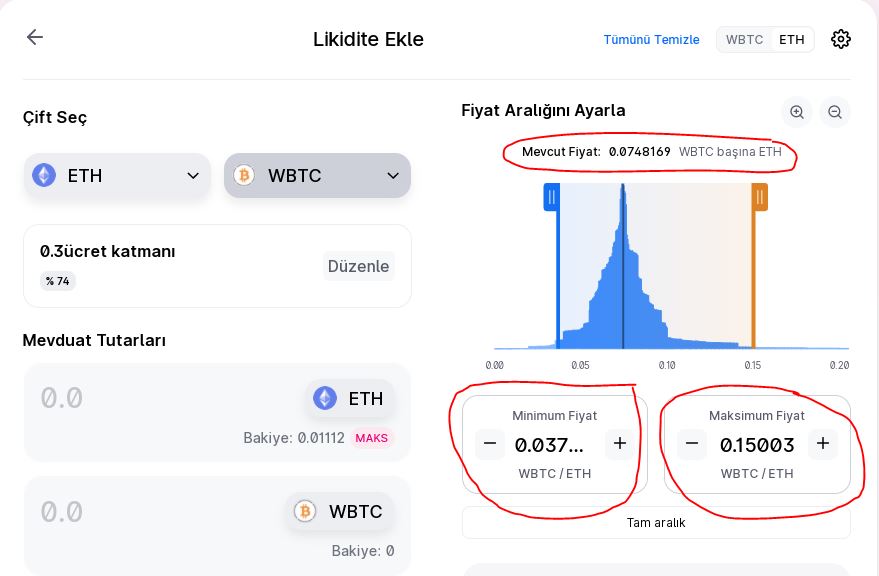The height and width of the screenshot is (576, 879).
Task: Open the settings gear icon
Action: 840,39
